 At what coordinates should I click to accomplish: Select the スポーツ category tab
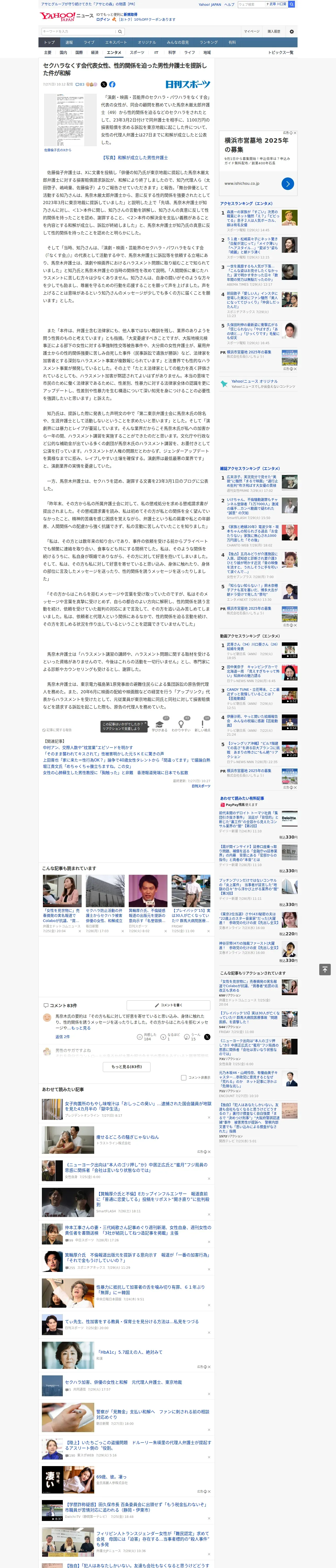pos(137,52)
